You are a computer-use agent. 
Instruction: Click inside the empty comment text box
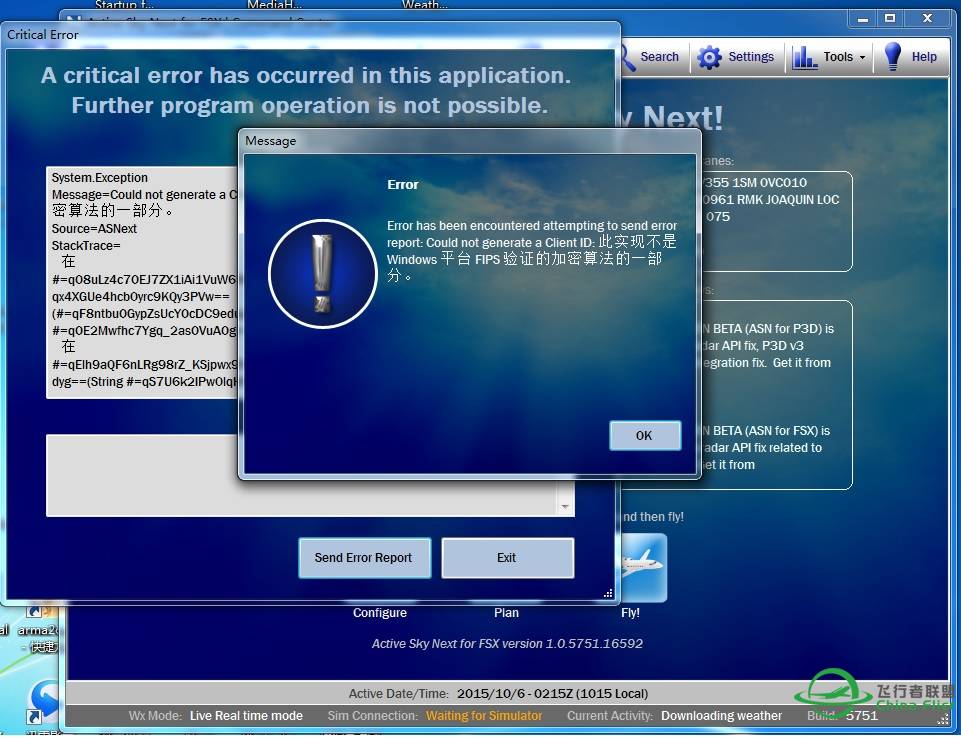pyautogui.click(x=300, y=475)
